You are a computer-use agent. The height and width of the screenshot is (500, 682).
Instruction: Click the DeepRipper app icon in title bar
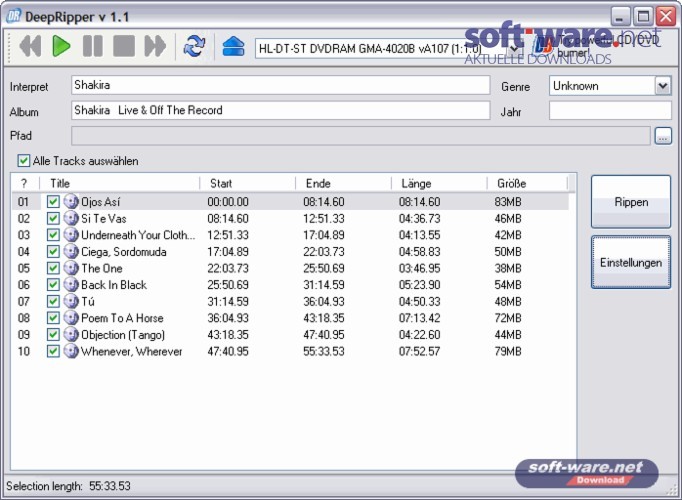pos(14,16)
